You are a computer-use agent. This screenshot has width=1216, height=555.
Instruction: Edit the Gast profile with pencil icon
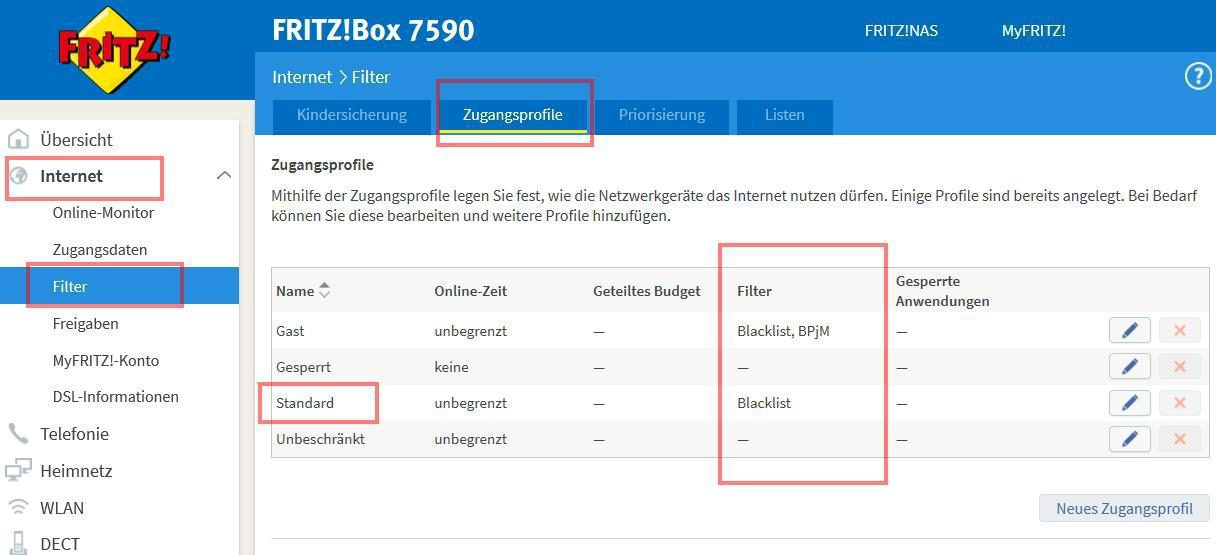[x=1130, y=330]
